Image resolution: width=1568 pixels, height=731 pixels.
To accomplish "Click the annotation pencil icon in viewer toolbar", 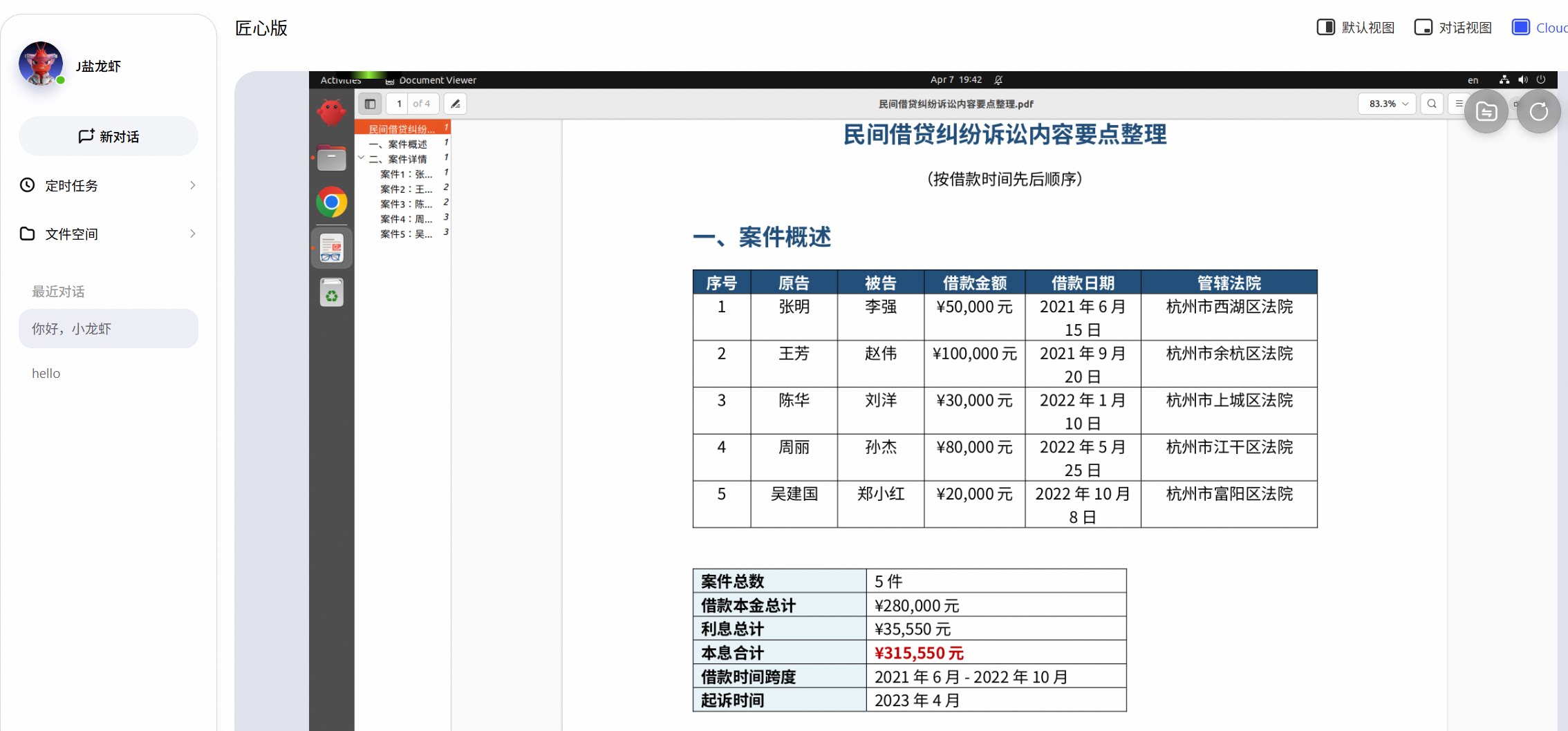I will pyautogui.click(x=455, y=104).
